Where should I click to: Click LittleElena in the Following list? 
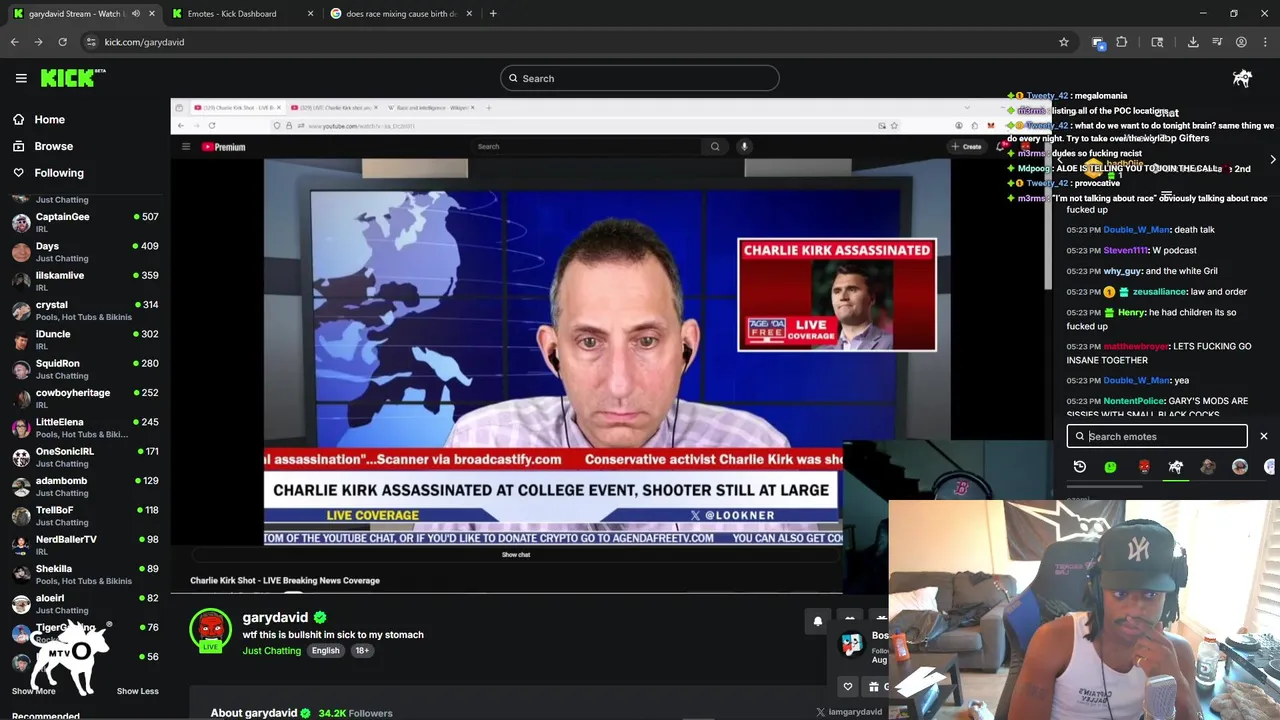click(x=85, y=427)
